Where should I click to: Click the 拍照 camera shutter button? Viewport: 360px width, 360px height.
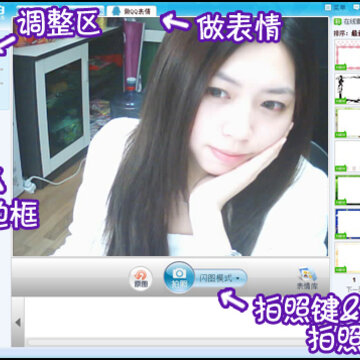[179, 277]
